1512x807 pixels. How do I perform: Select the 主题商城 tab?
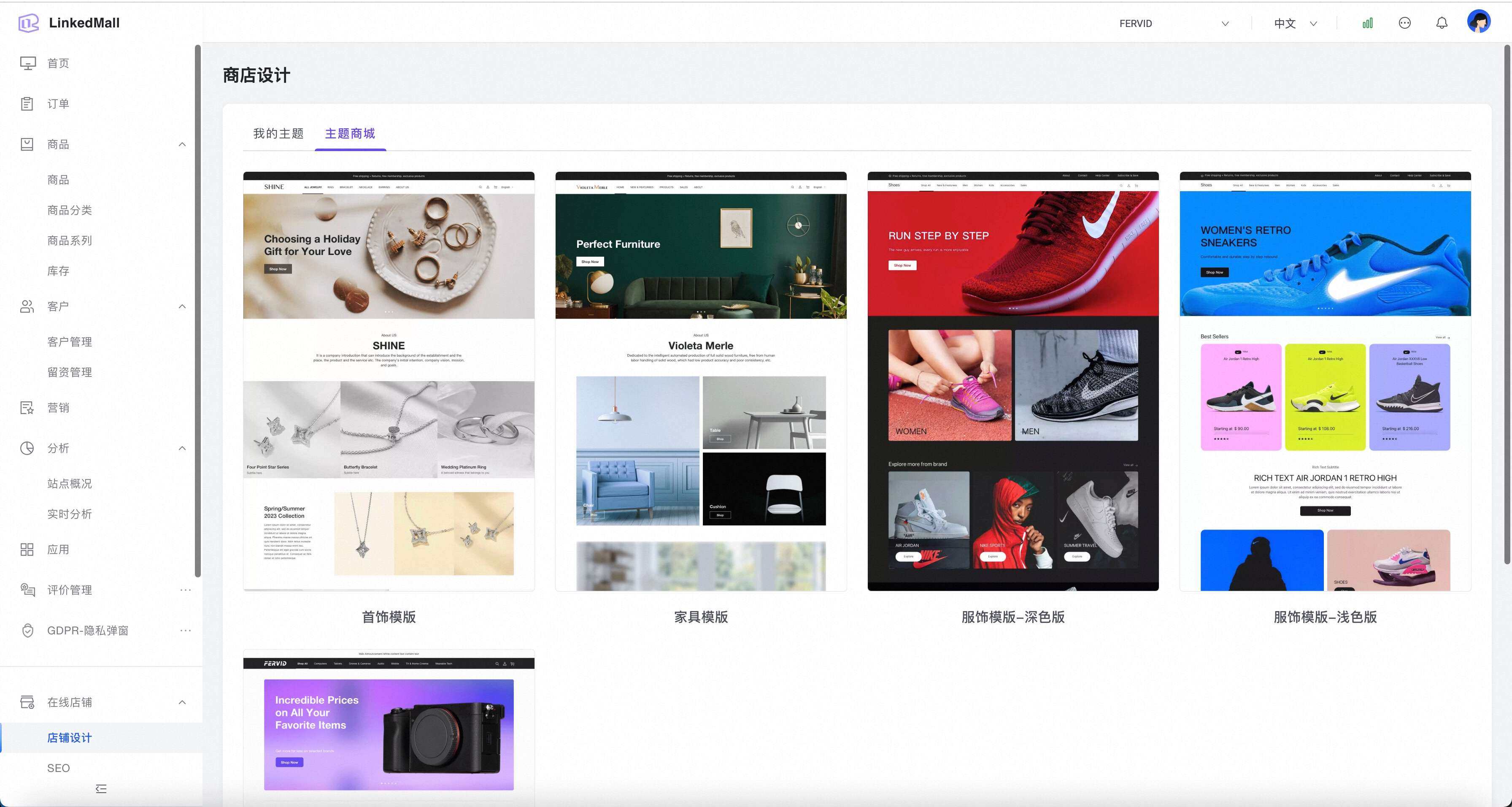tap(350, 133)
